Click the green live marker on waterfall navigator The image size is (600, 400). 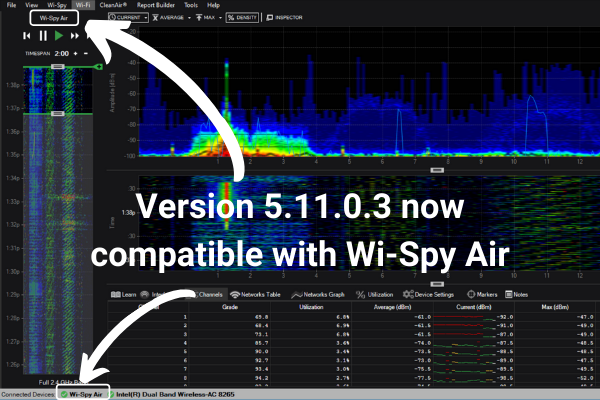point(98,67)
